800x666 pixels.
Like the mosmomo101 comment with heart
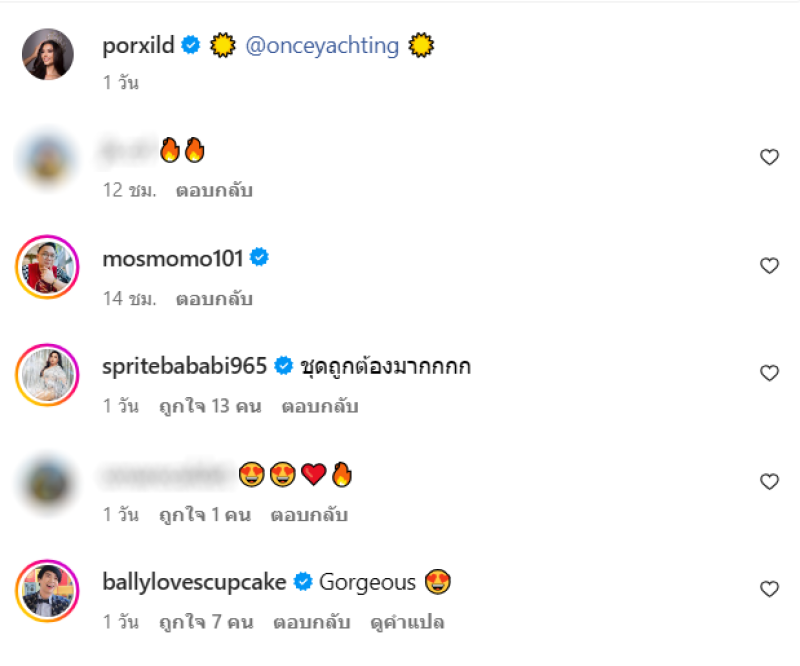tap(769, 265)
